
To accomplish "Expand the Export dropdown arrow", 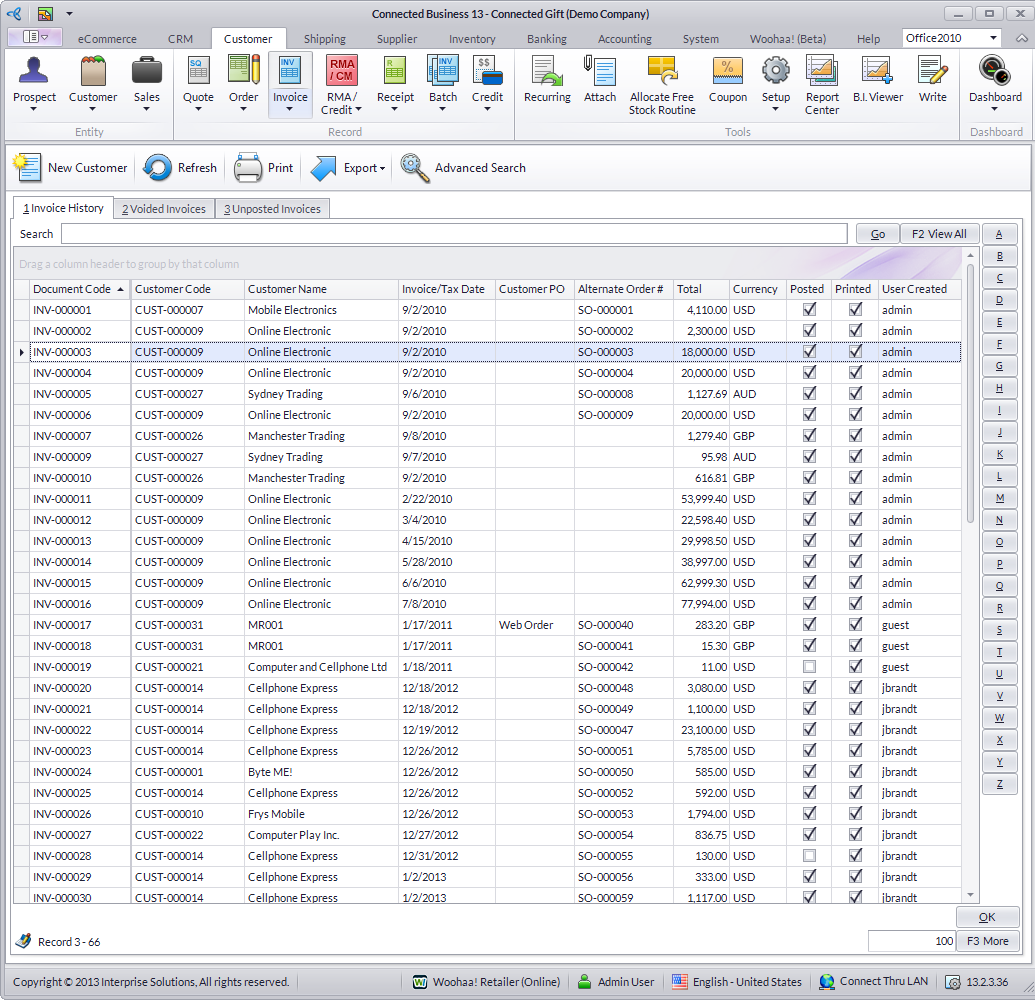I will (382, 169).
